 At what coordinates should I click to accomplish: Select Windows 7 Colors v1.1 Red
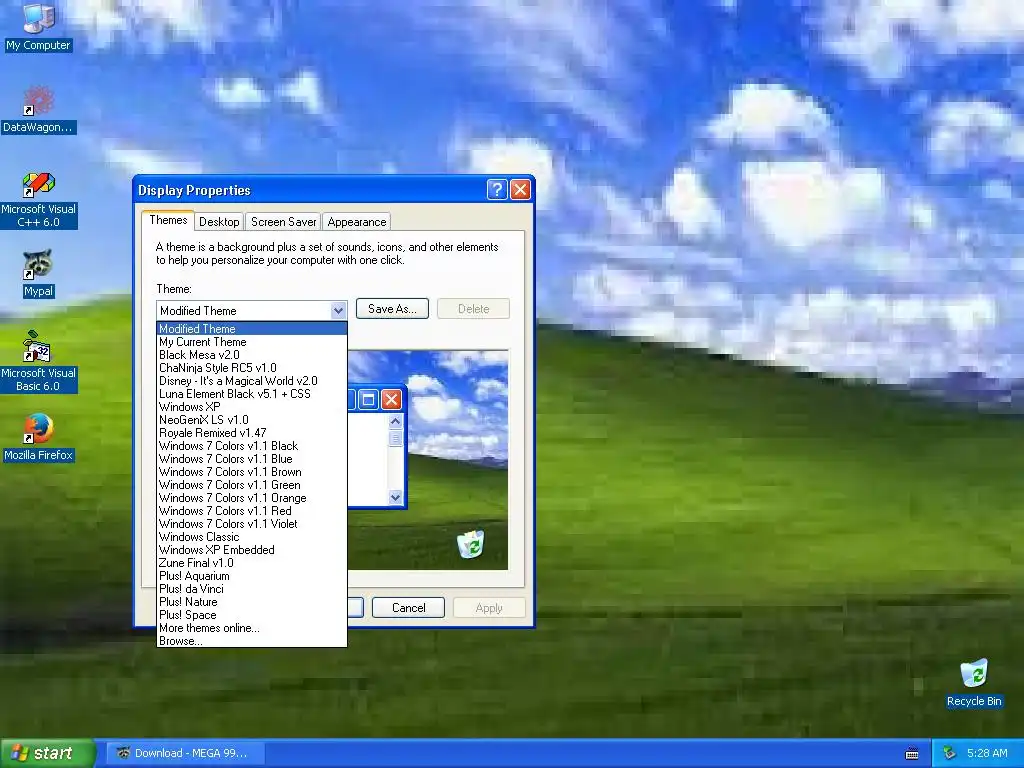point(251,511)
